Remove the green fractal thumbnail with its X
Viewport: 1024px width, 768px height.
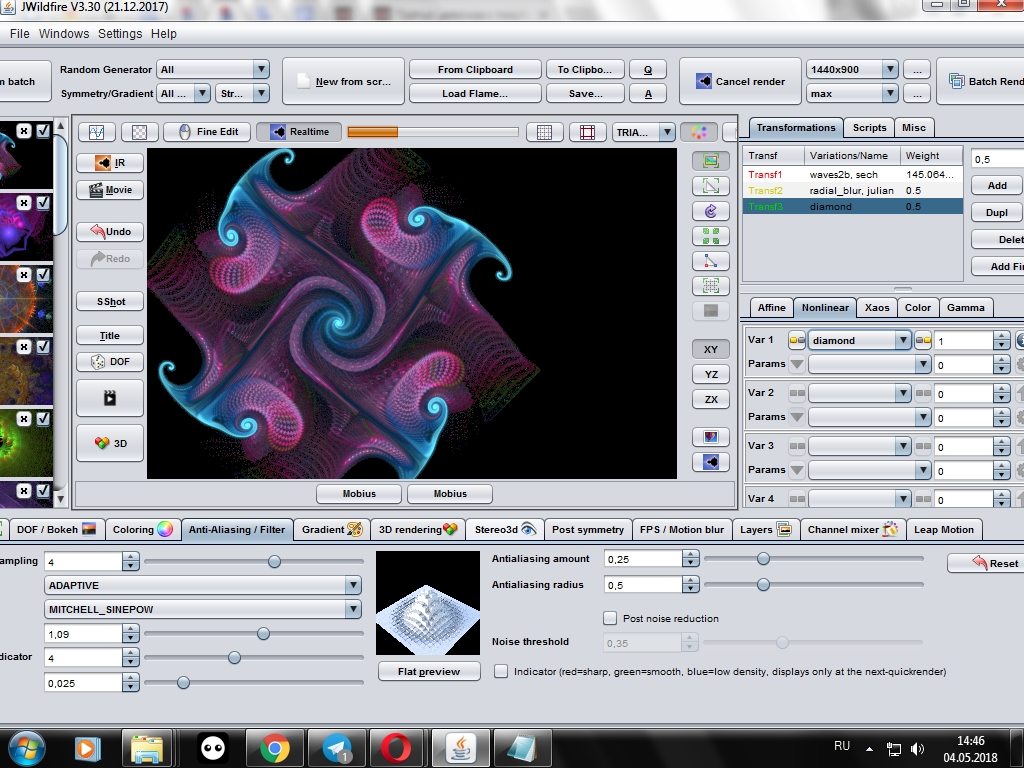tap(24, 419)
